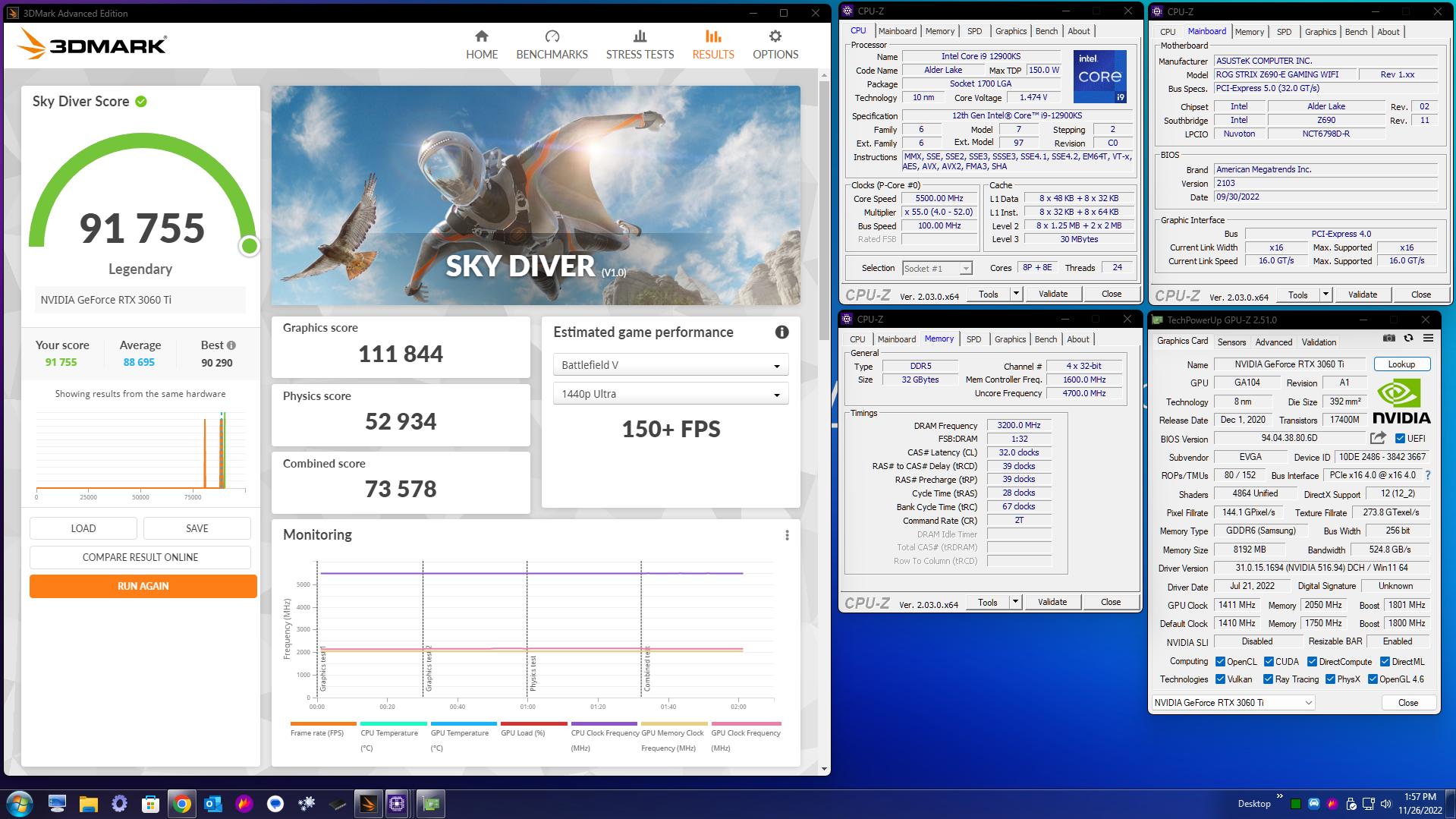This screenshot has height=819, width=1456.
Task: Toggle the DirectML checkbox in GPU-Z
Action: coord(1385,662)
